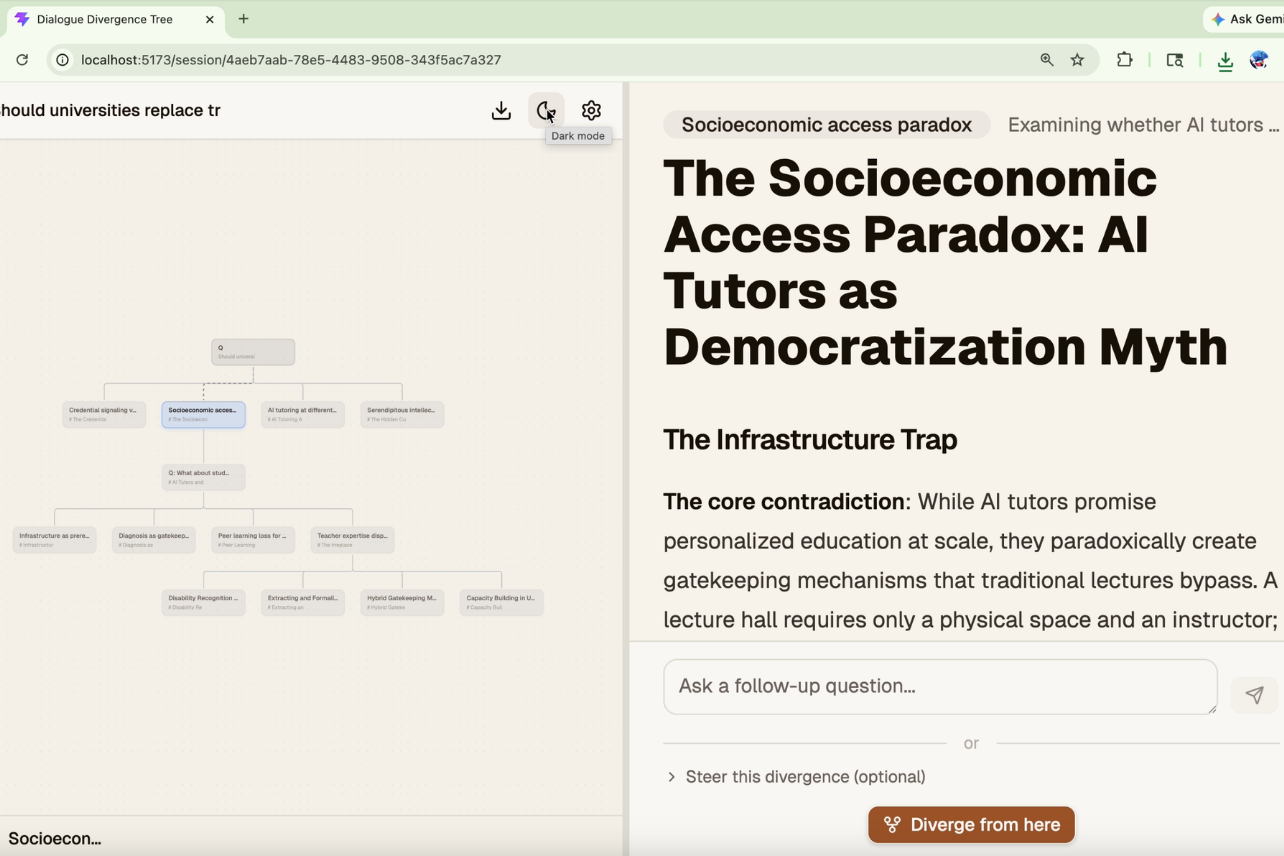Click the download/export session icon
Screen dimensions: 1284x856
pyautogui.click(x=501, y=110)
